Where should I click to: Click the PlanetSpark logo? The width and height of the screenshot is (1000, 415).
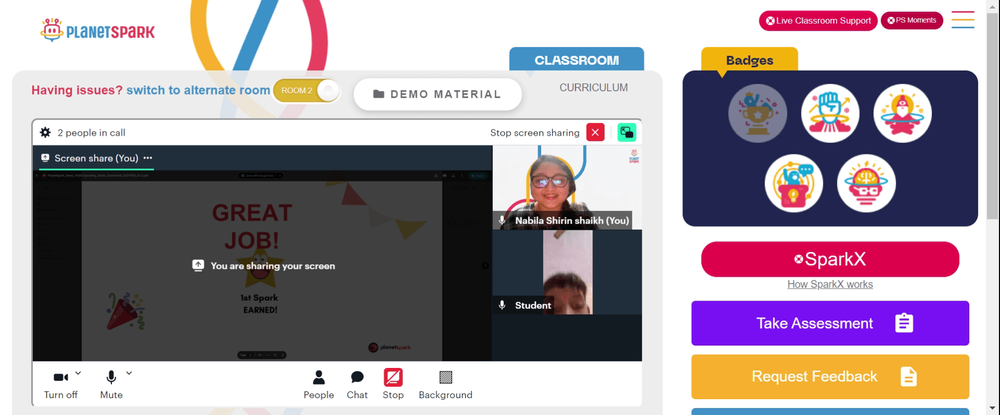pos(97,30)
